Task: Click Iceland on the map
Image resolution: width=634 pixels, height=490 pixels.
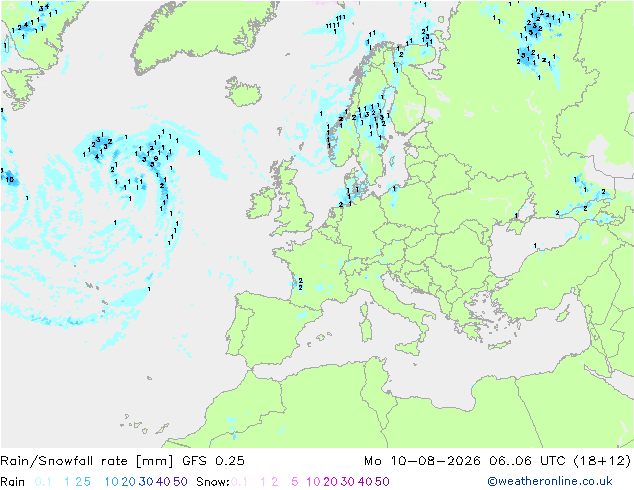Action: [x=243, y=92]
